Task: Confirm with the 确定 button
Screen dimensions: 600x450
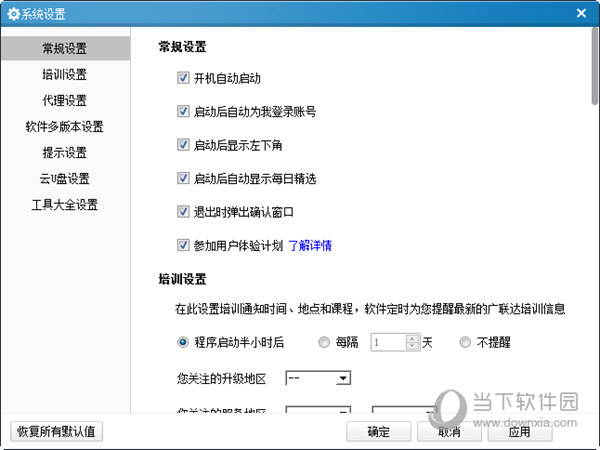Action: pyautogui.click(x=379, y=432)
